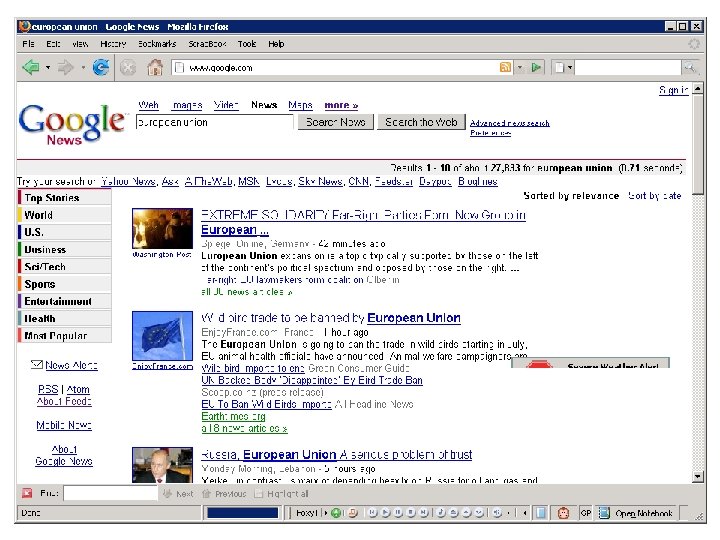Open the Advanced news search link

click(x=510, y=123)
